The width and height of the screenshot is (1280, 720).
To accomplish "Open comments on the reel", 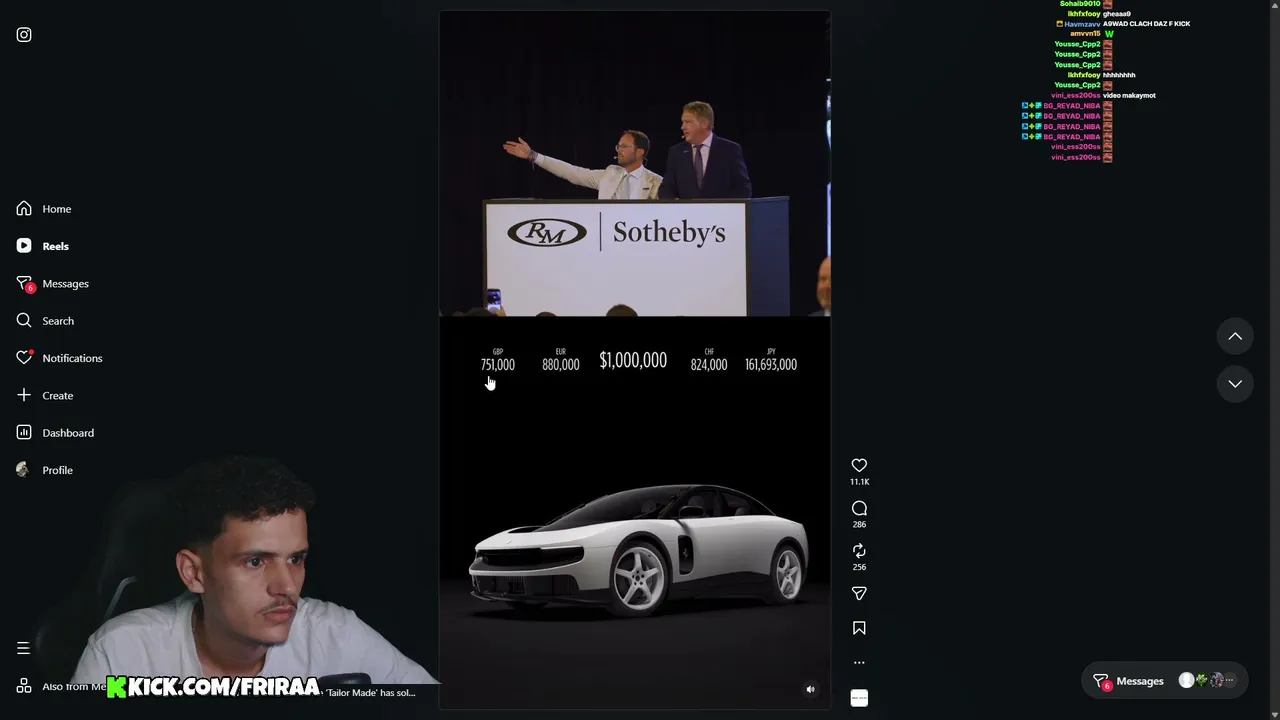I will [859, 508].
